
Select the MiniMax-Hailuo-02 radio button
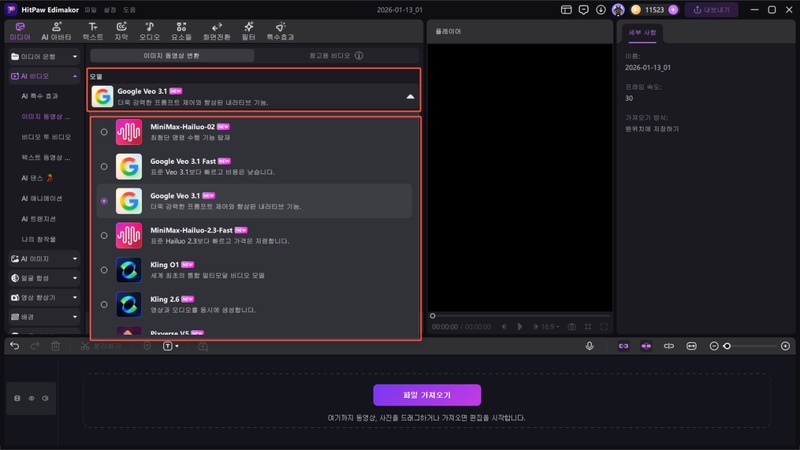point(104,132)
